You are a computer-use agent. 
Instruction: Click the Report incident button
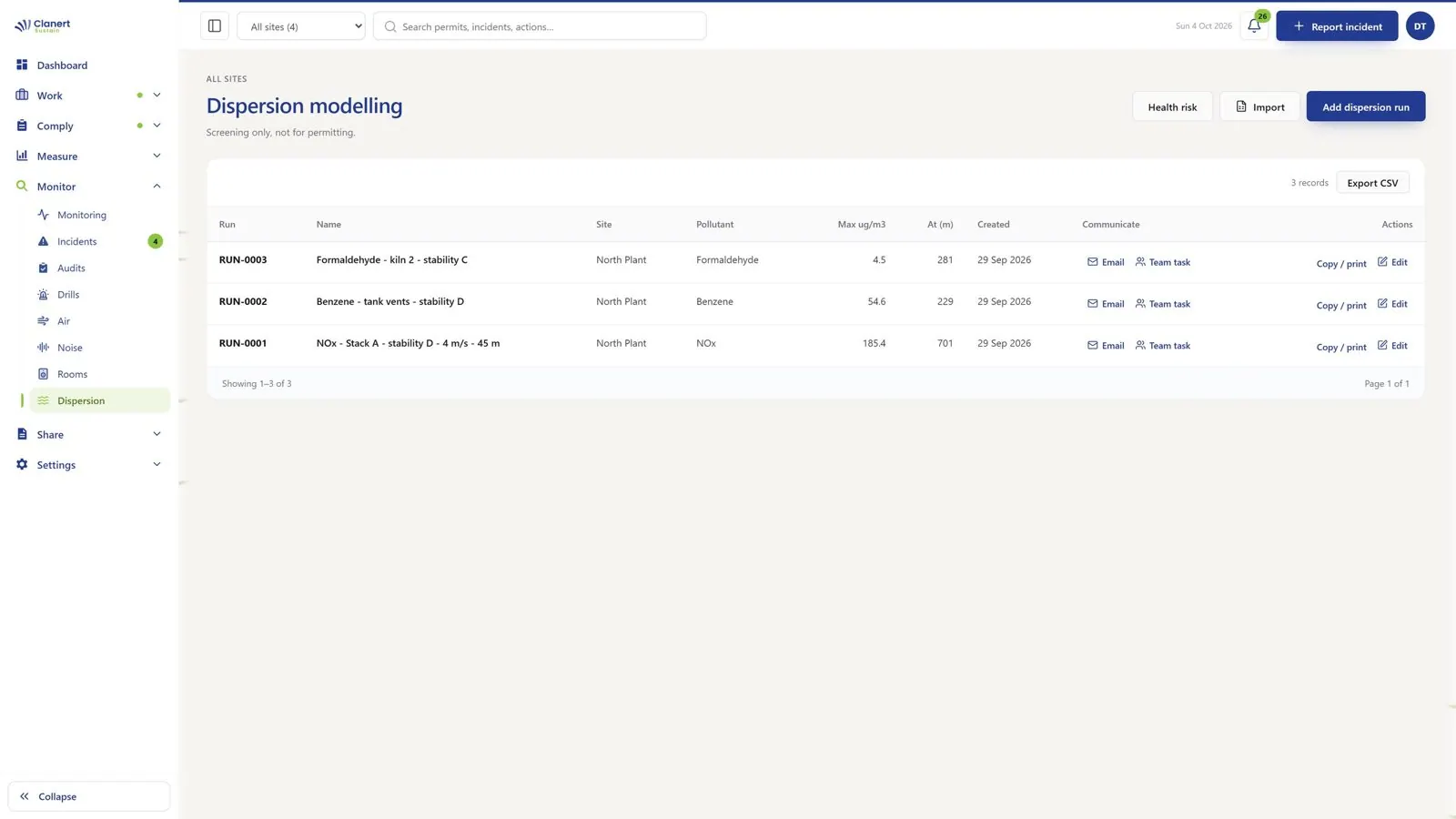[1337, 26]
